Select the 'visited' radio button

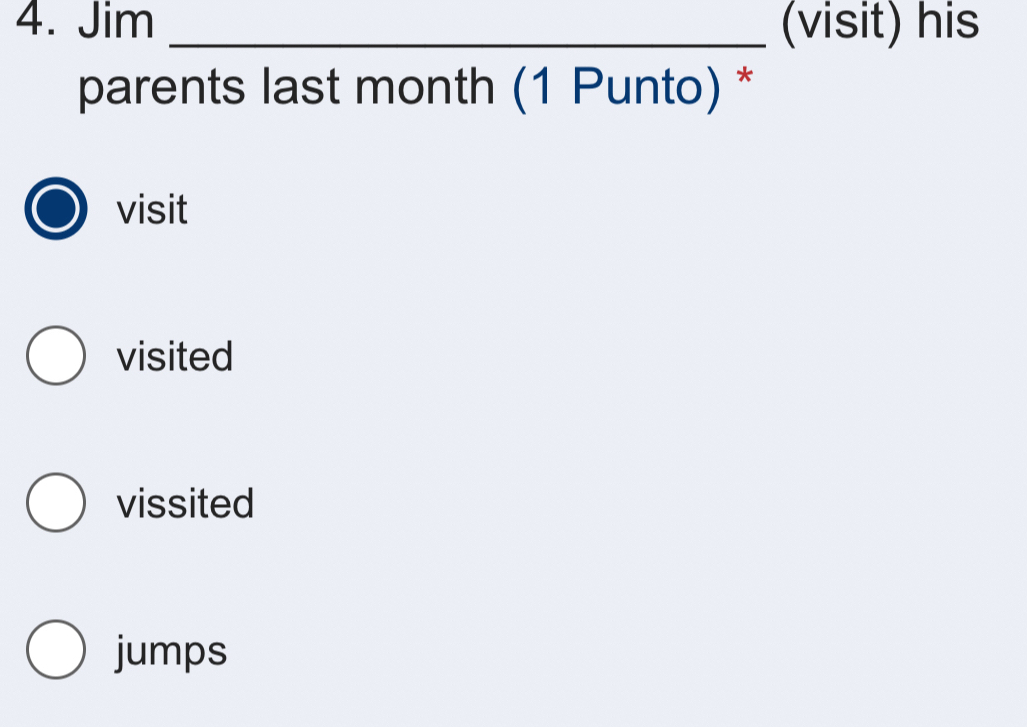56,356
